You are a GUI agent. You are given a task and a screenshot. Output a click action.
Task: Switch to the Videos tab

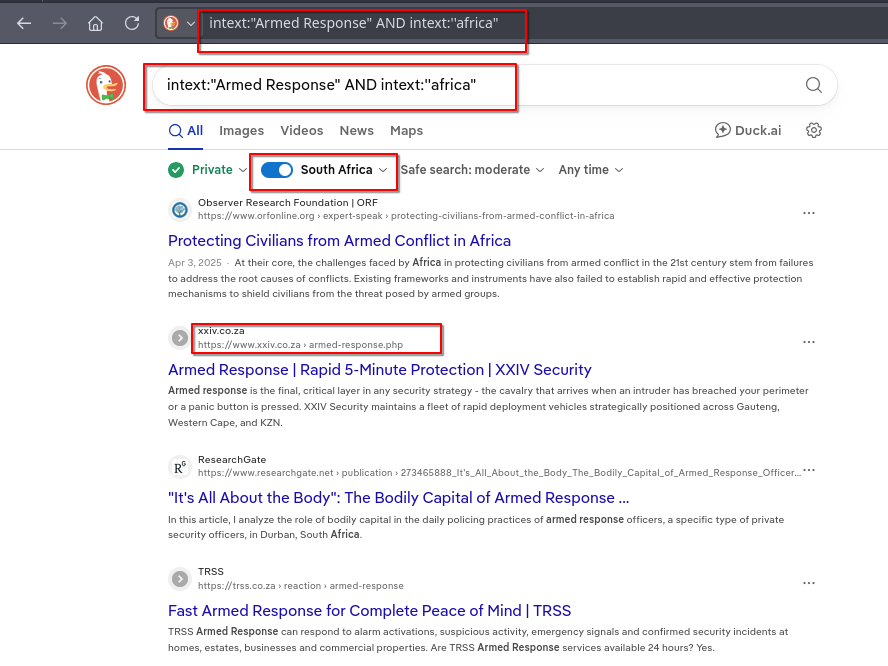click(x=302, y=131)
